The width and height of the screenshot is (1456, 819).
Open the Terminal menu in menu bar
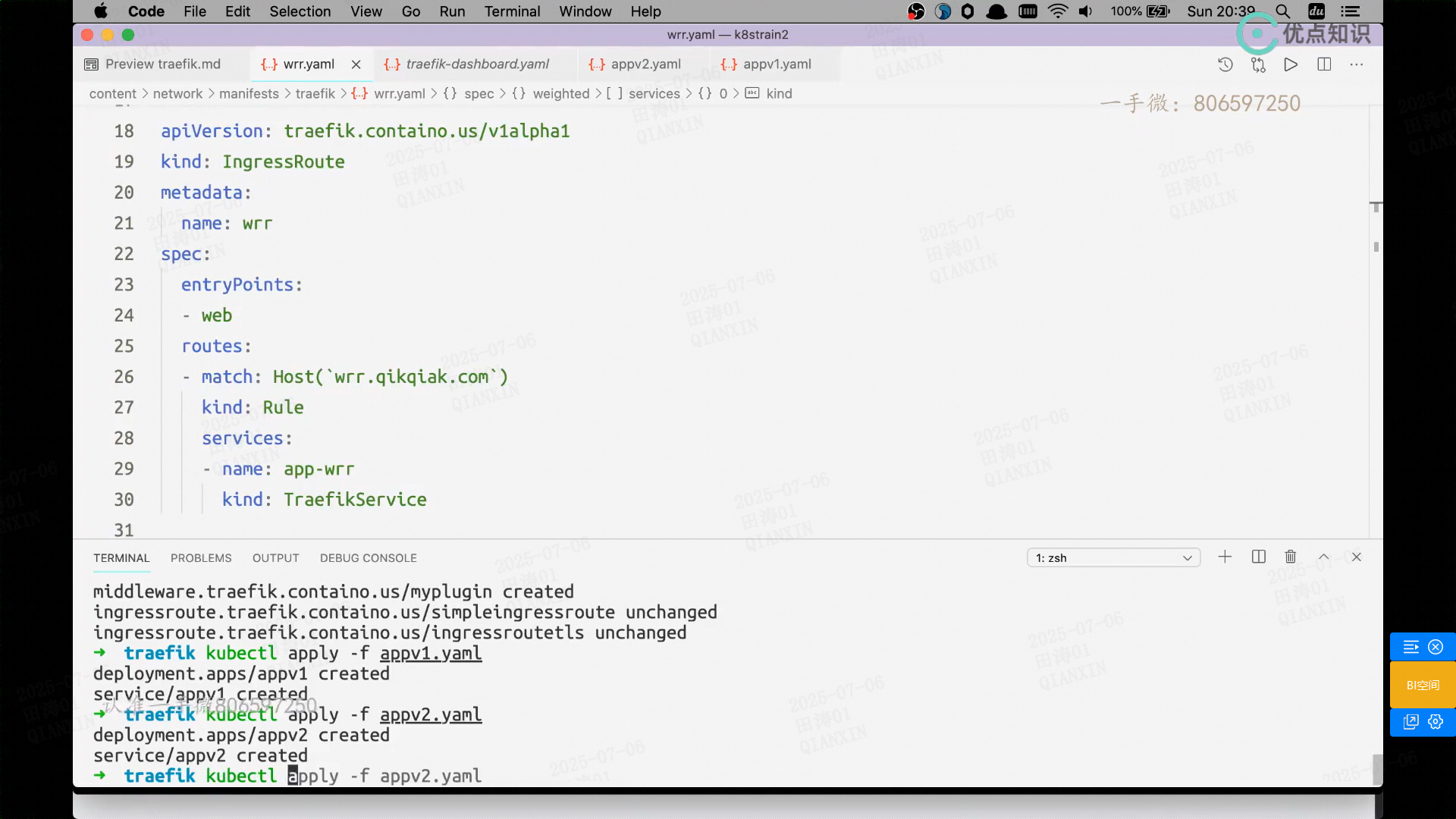tap(512, 11)
